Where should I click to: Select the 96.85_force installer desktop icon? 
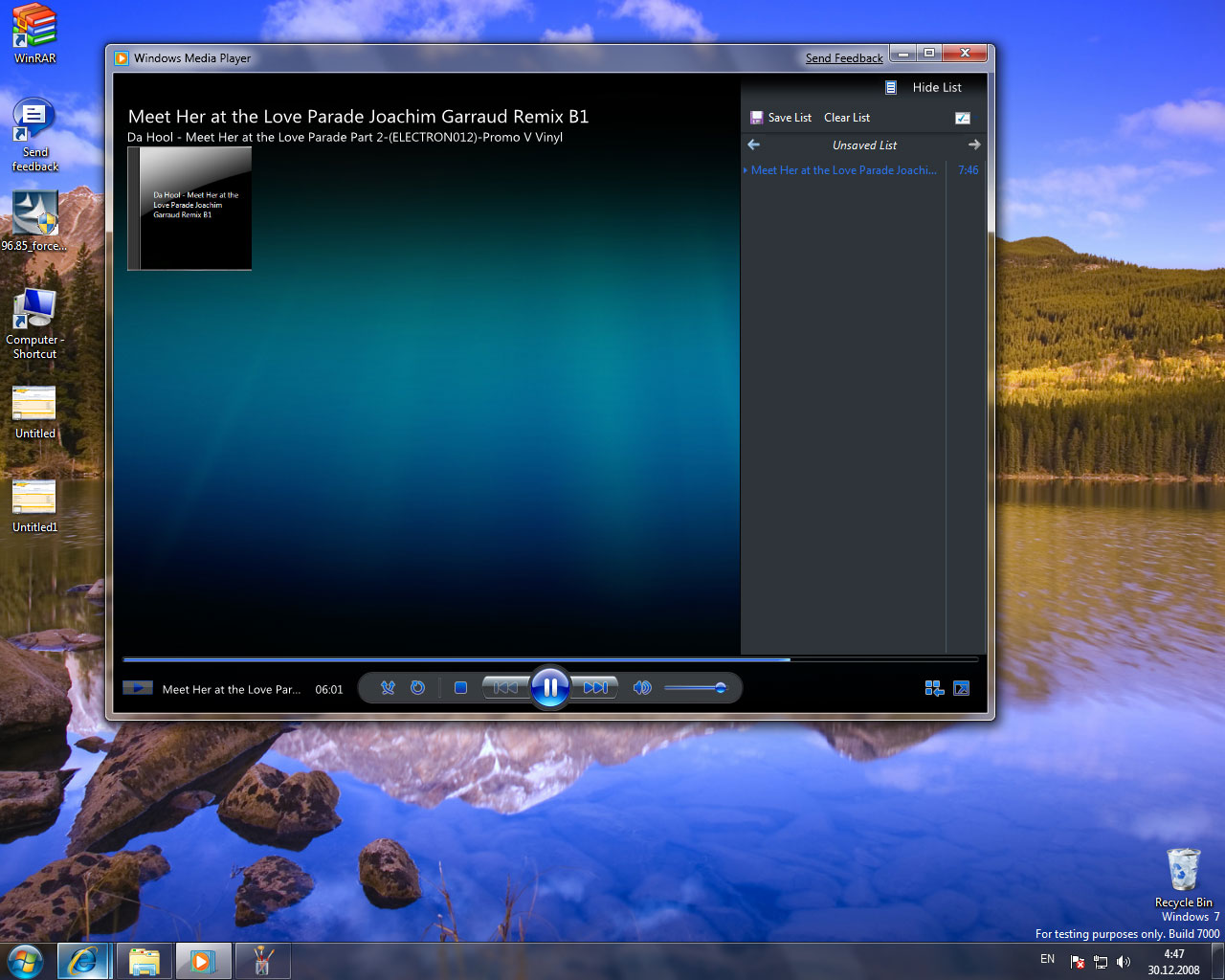[34, 221]
